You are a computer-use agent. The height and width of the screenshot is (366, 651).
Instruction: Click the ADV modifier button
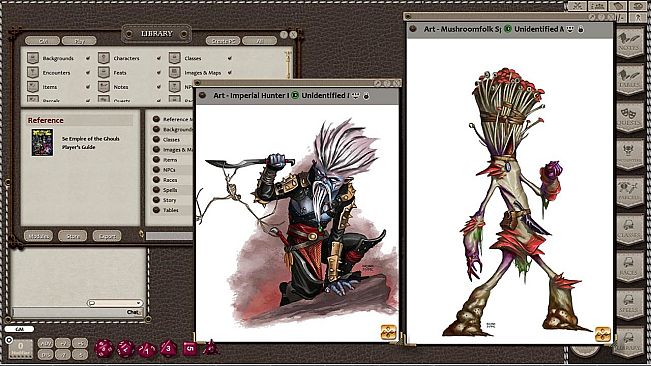(x=46, y=343)
